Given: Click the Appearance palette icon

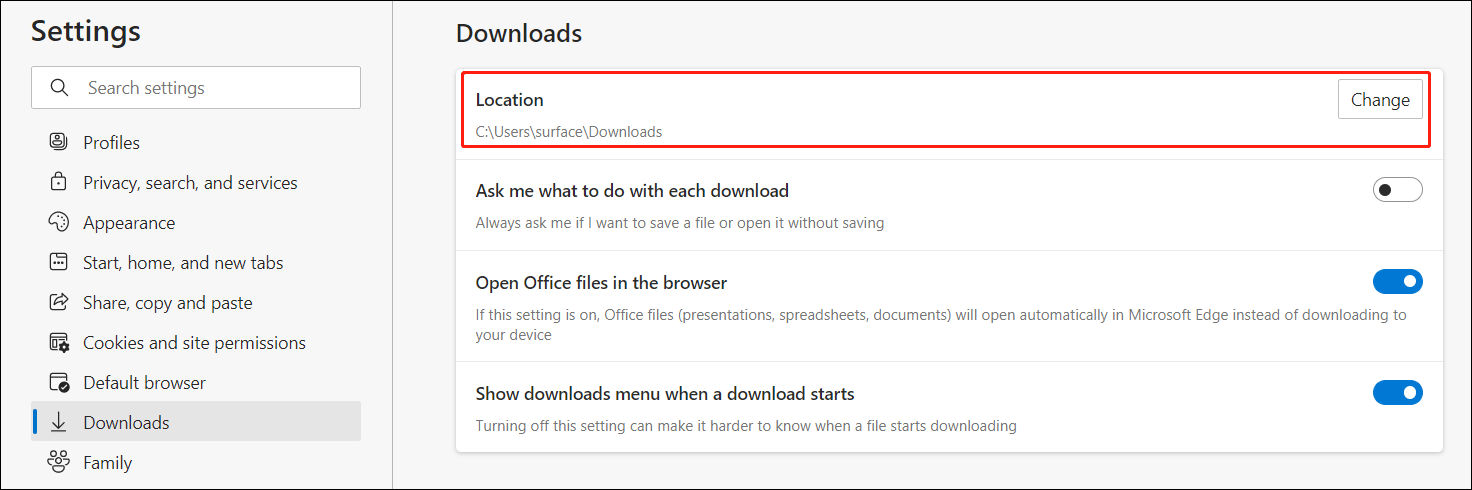Looking at the screenshot, I should [58, 222].
